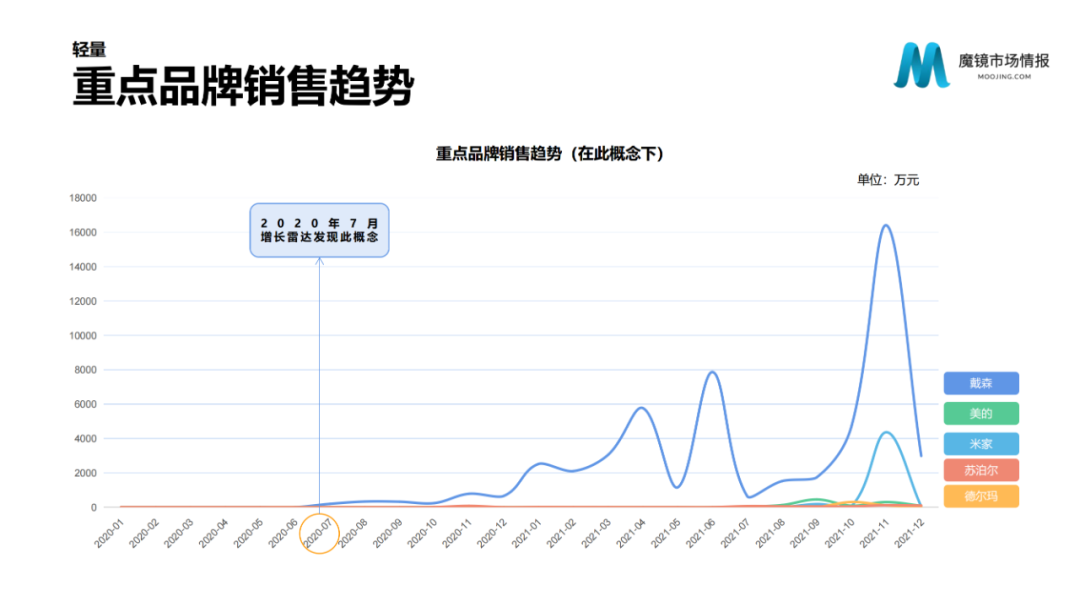The width and height of the screenshot is (1080, 607).
Task: Click the 8000 y-axis value
Action: pyautogui.click(x=85, y=370)
